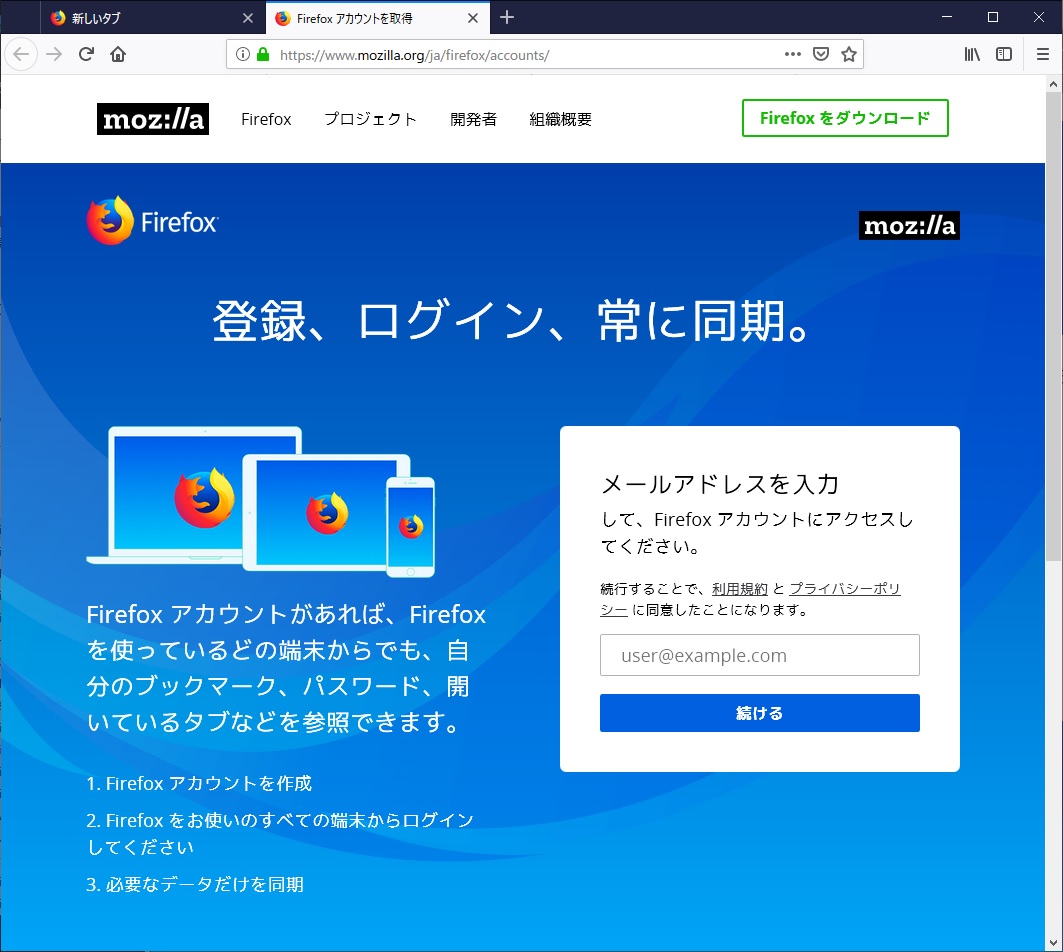Open the Library icon in toolbar

(x=972, y=55)
